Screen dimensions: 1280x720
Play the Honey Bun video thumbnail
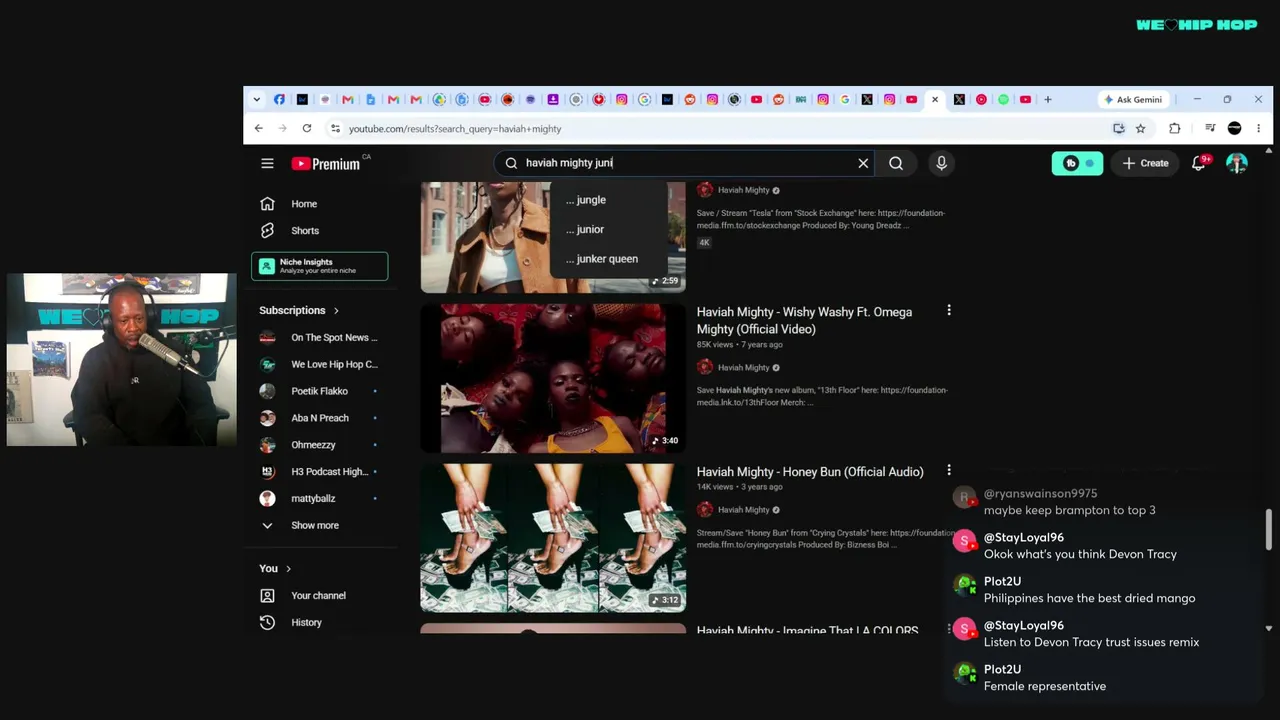(553, 537)
